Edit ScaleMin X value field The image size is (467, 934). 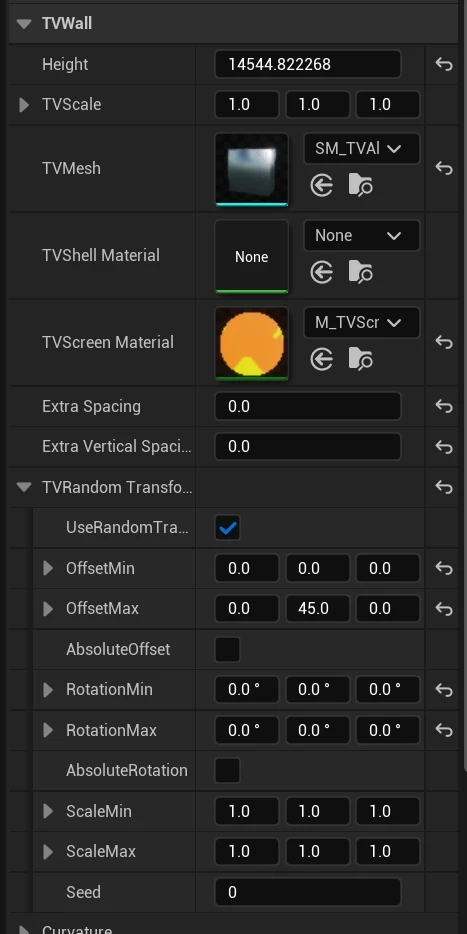click(247, 811)
